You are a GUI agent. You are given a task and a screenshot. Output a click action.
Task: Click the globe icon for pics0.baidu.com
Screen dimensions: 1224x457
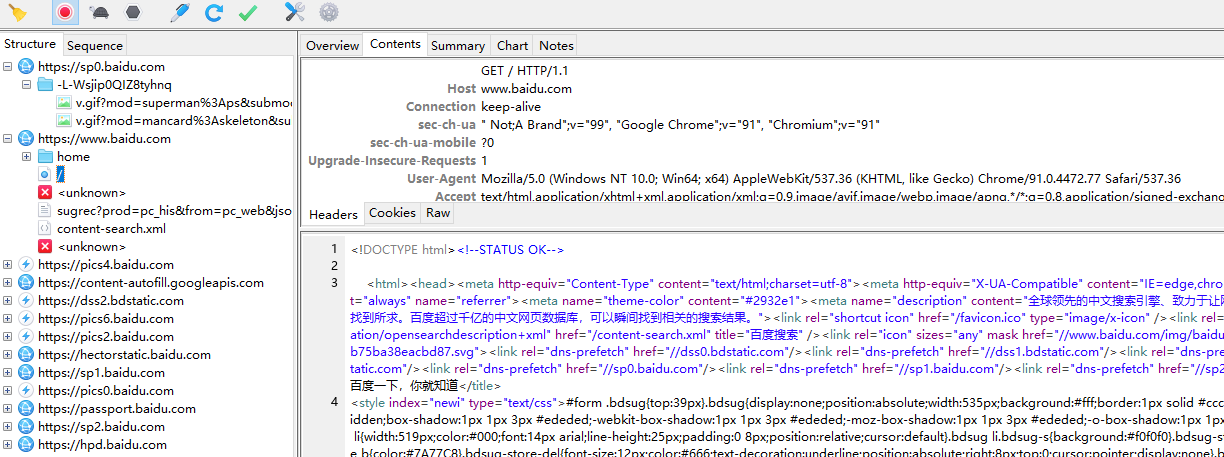(x=26, y=391)
